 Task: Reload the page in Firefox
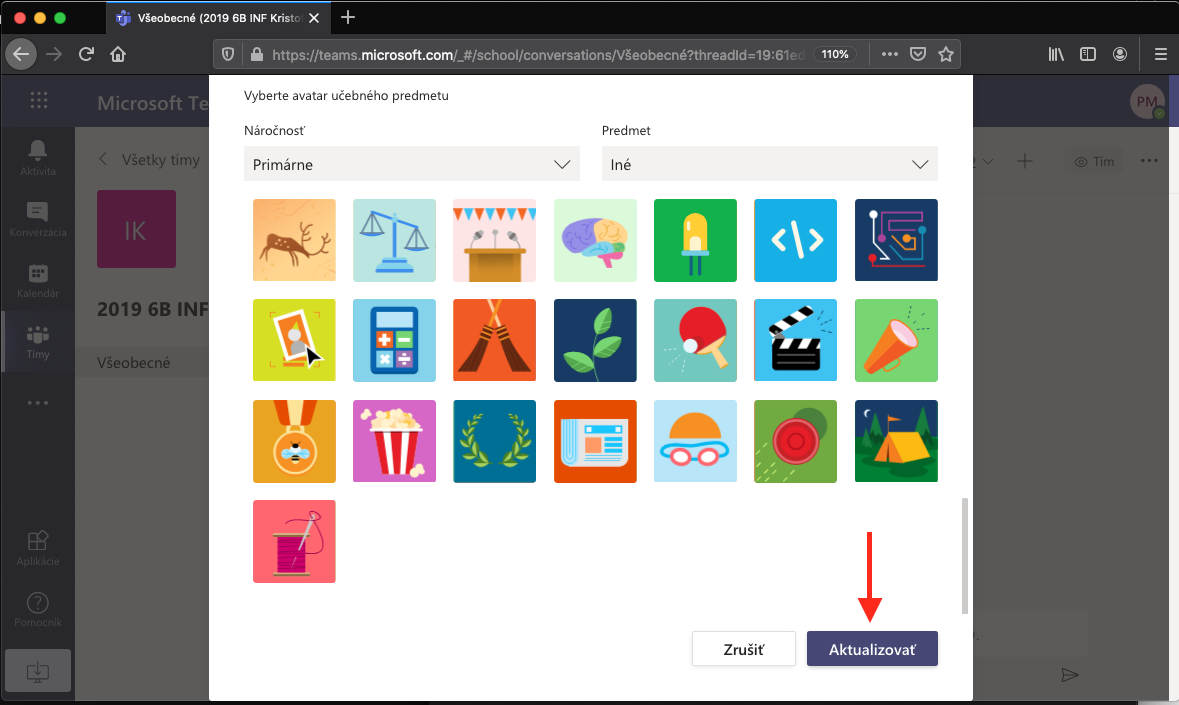tap(87, 54)
